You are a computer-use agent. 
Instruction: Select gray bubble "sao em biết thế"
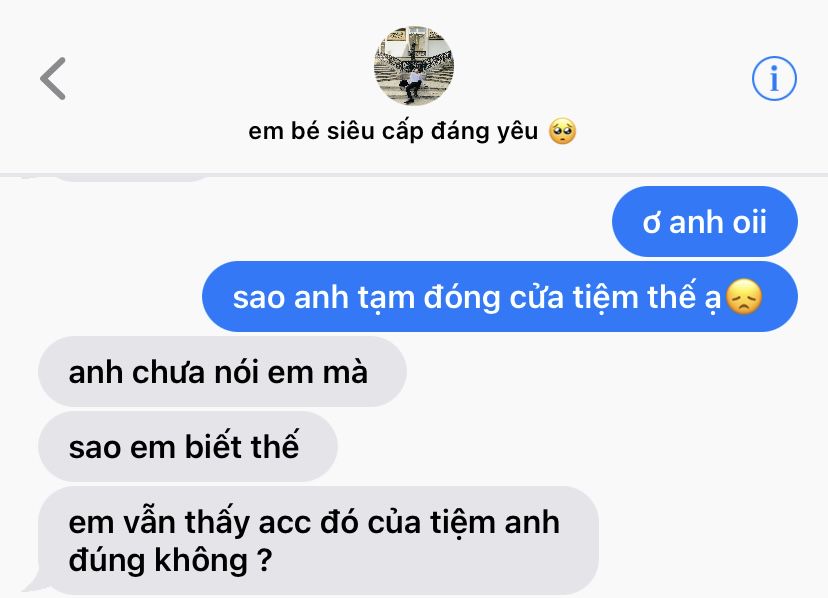pos(187,446)
